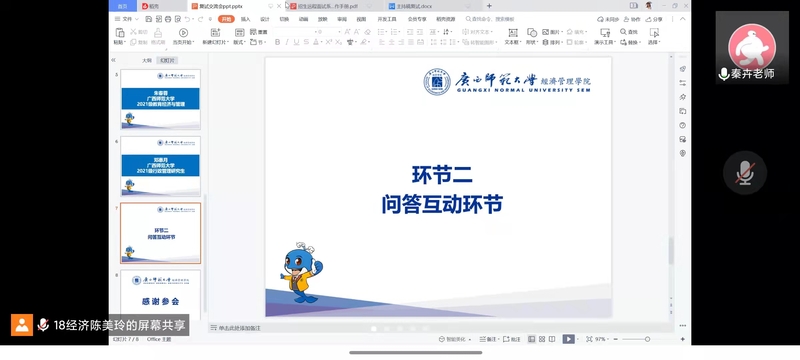Viewport: 800px width, 360px height.
Task: Unmute the crossed-out microphone button
Action: tap(744, 172)
